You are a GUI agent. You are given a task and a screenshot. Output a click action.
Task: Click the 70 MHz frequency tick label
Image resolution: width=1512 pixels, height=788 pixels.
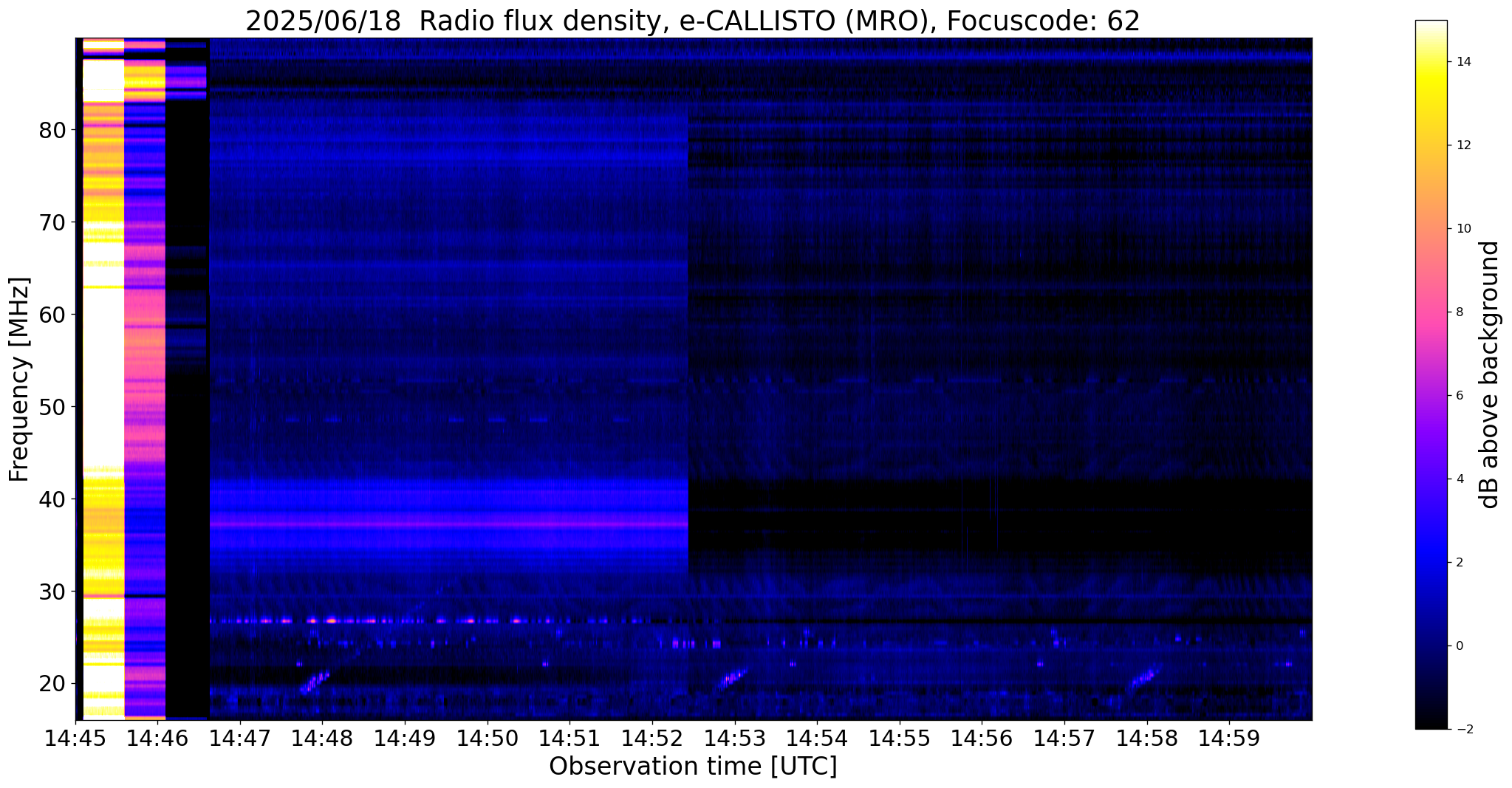click(x=52, y=223)
